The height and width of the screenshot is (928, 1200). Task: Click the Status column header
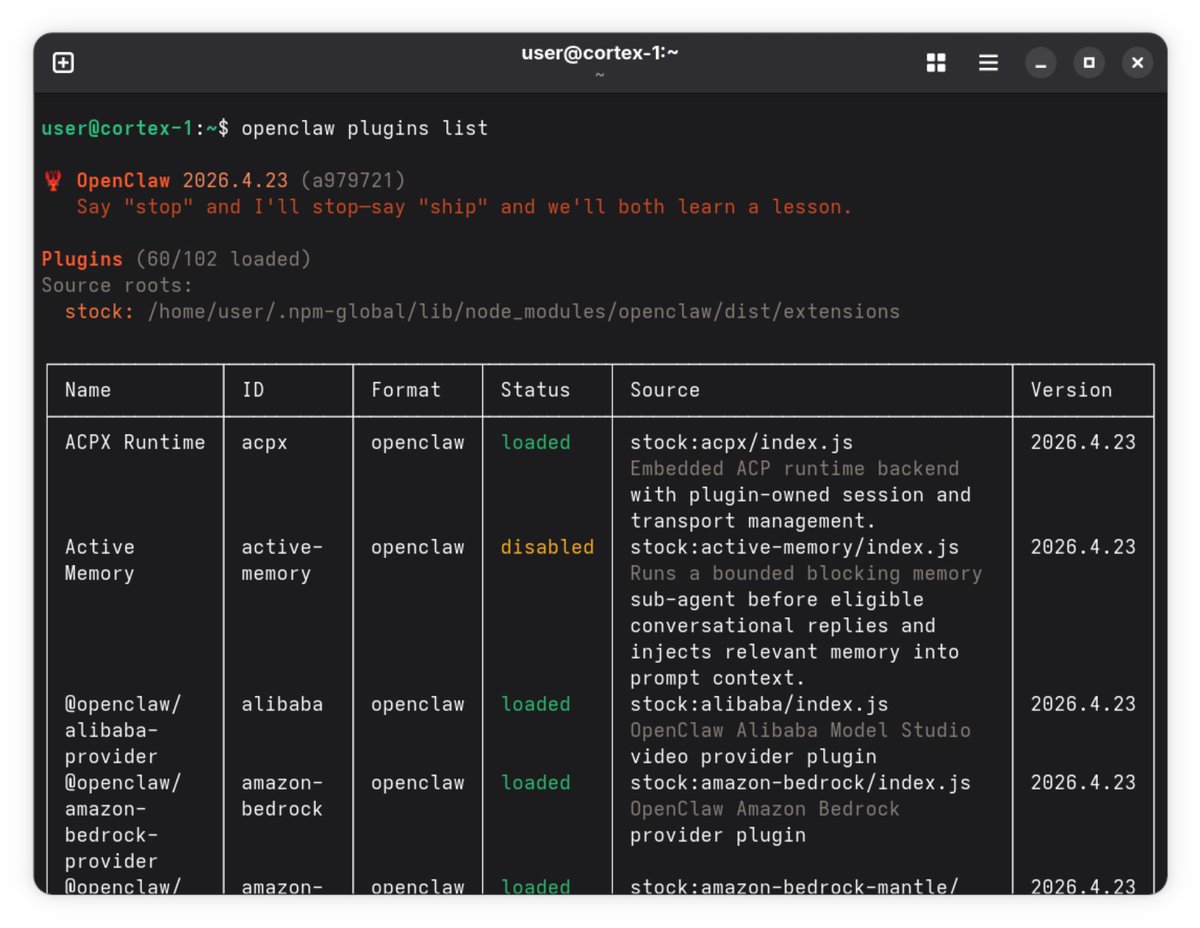click(x=535, y=390)
